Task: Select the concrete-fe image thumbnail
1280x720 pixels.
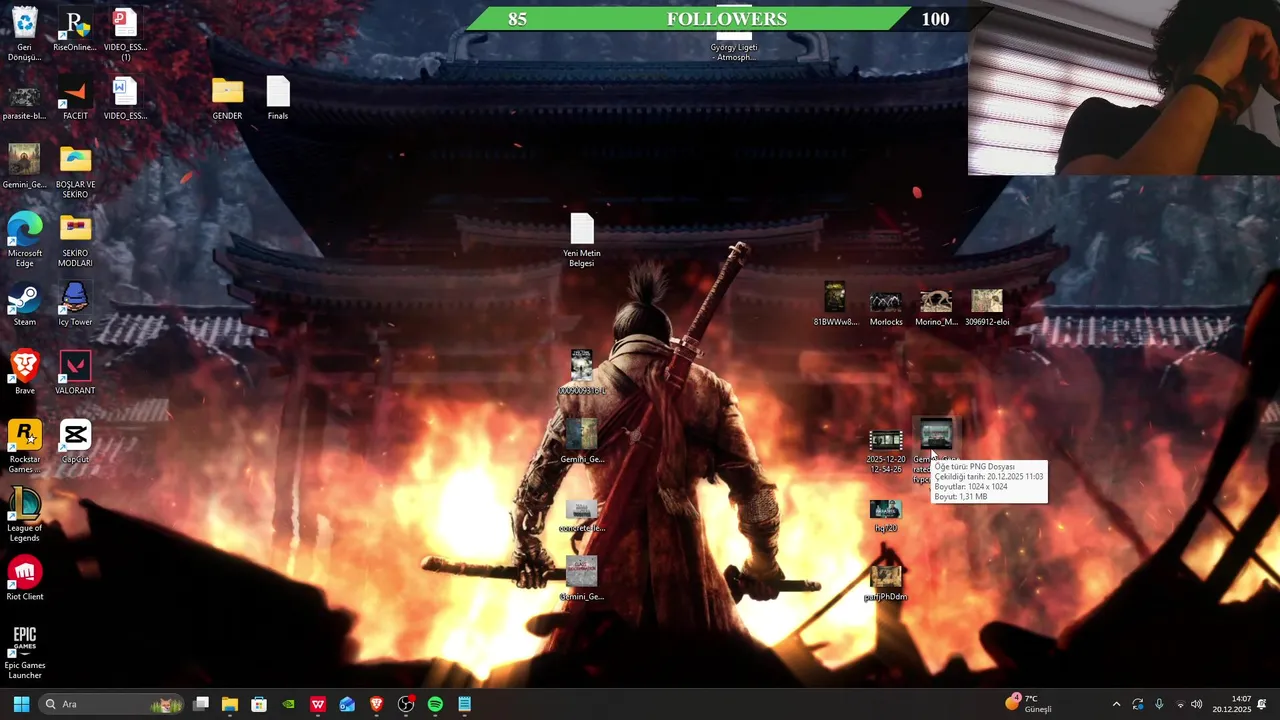Action: click(x=581, y=516)
